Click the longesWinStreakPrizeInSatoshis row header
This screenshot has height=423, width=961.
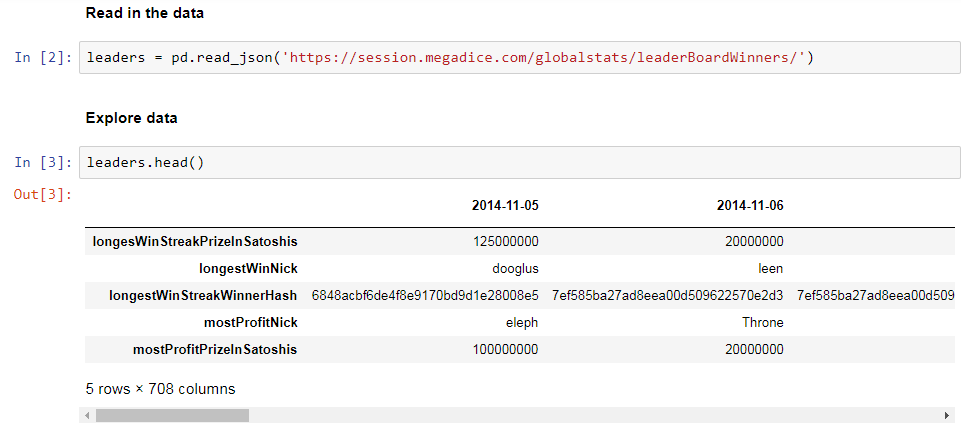[x=195, y=242]
